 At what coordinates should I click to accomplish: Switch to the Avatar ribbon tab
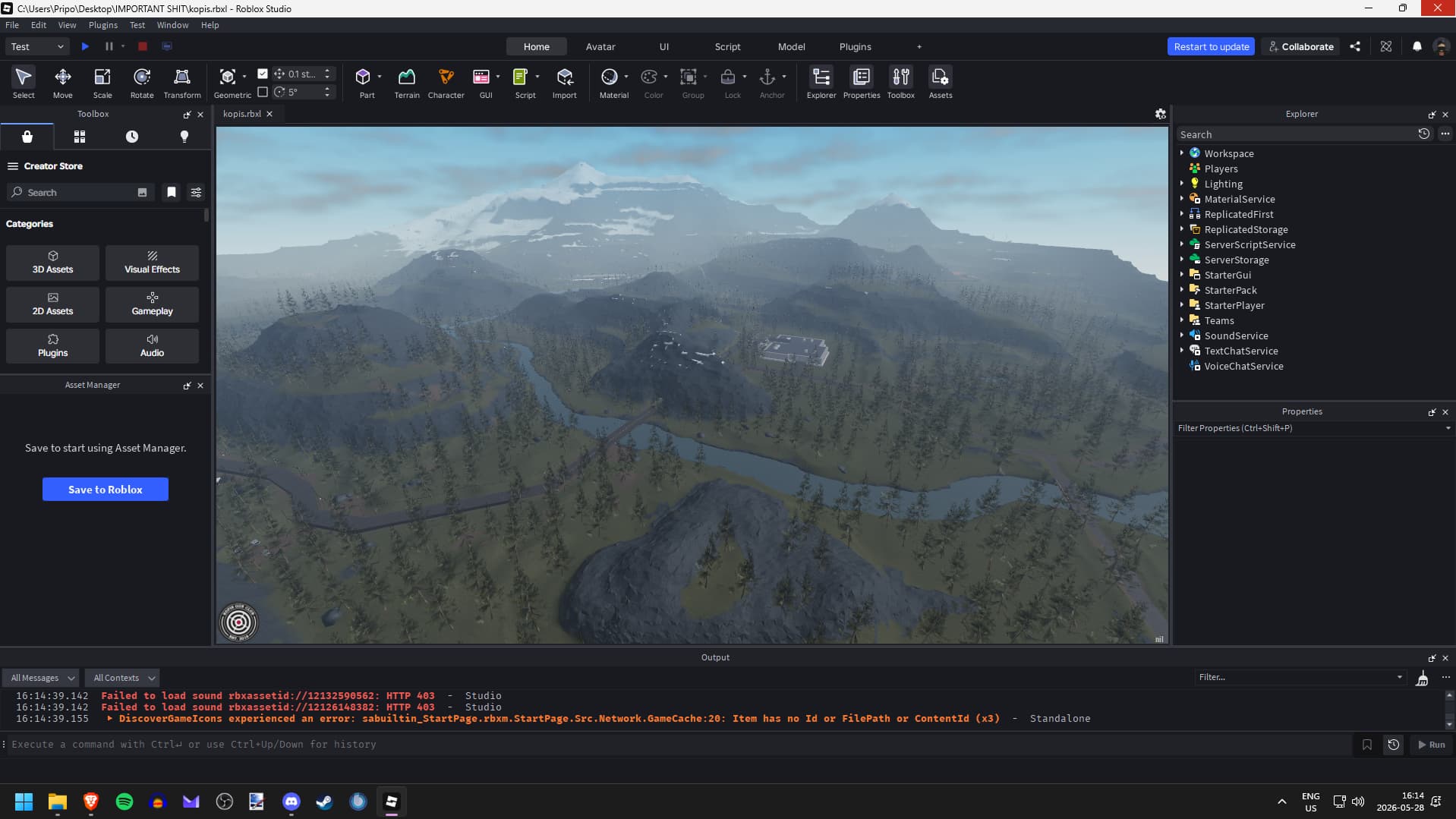[600, 46]
